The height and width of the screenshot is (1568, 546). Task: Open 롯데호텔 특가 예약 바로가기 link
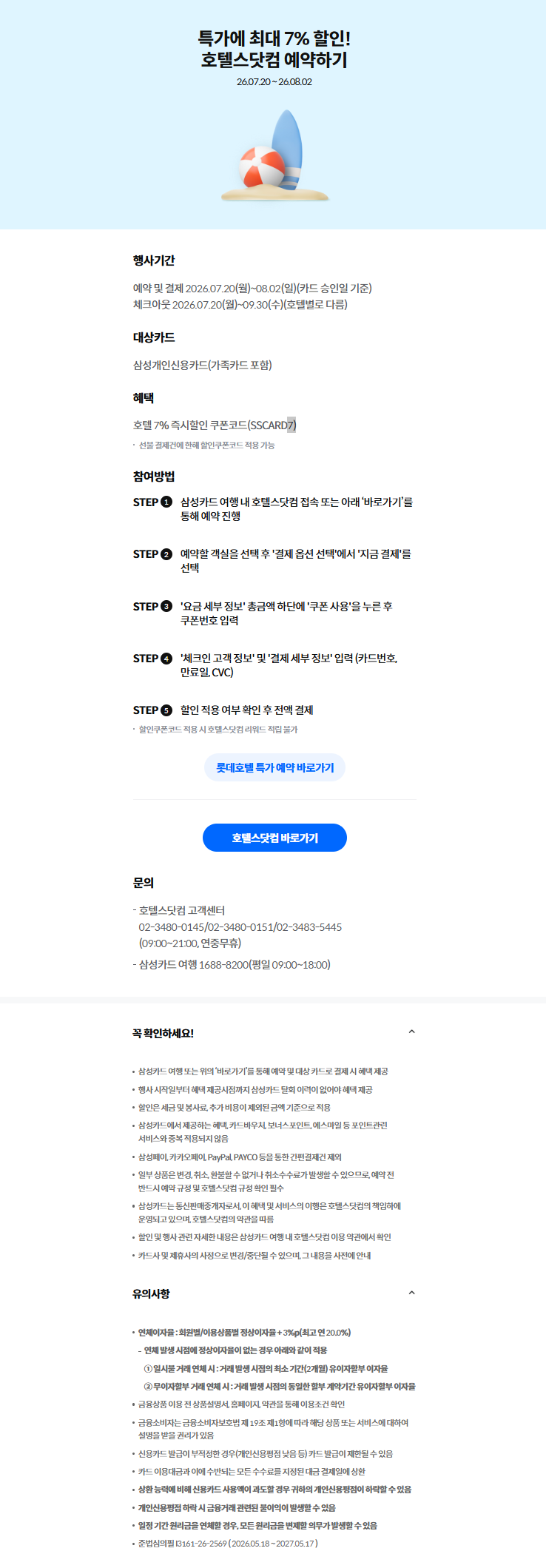[x=274, y=767]
